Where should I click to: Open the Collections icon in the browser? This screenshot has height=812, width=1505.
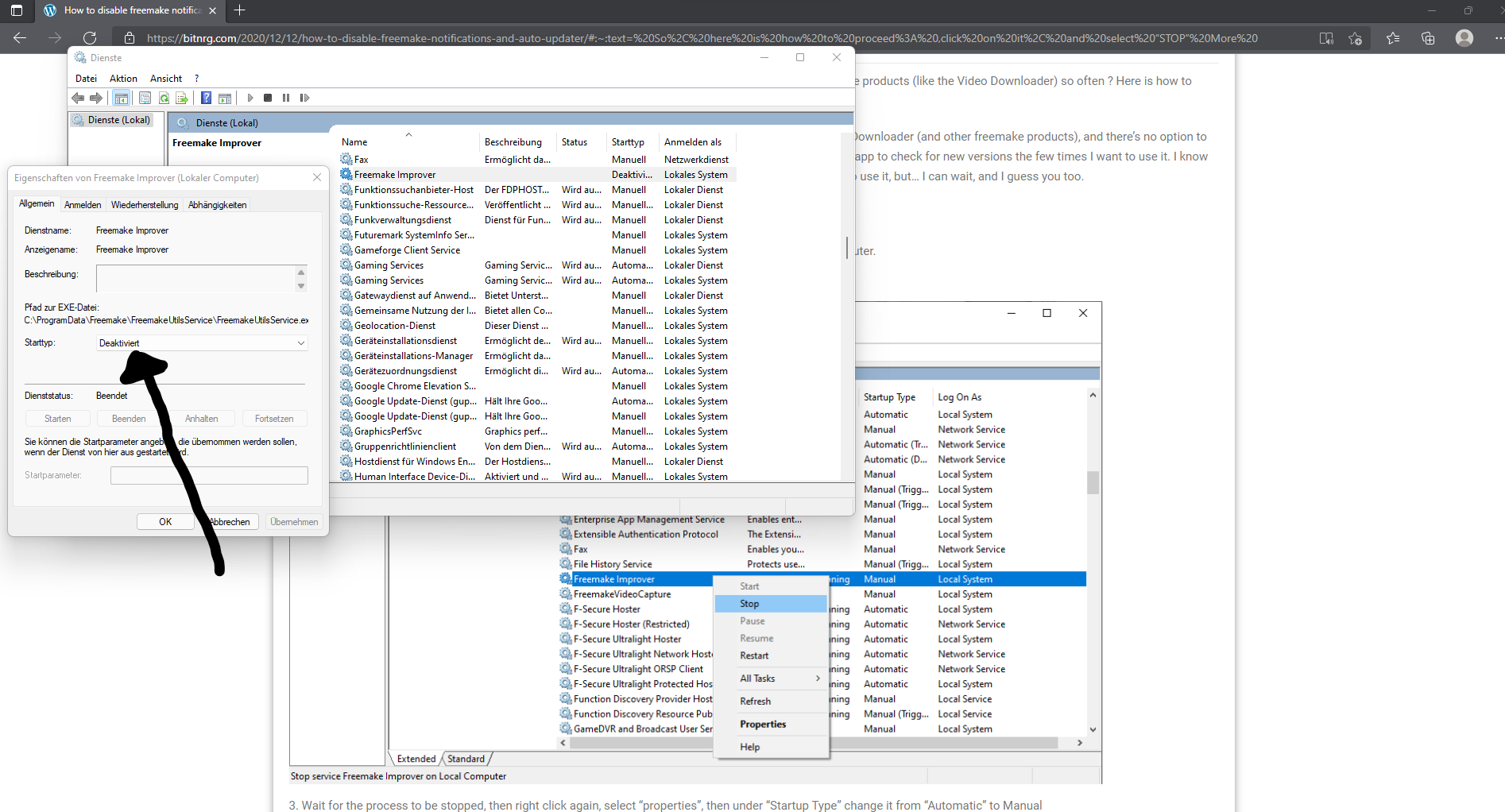coord(1428,38)
